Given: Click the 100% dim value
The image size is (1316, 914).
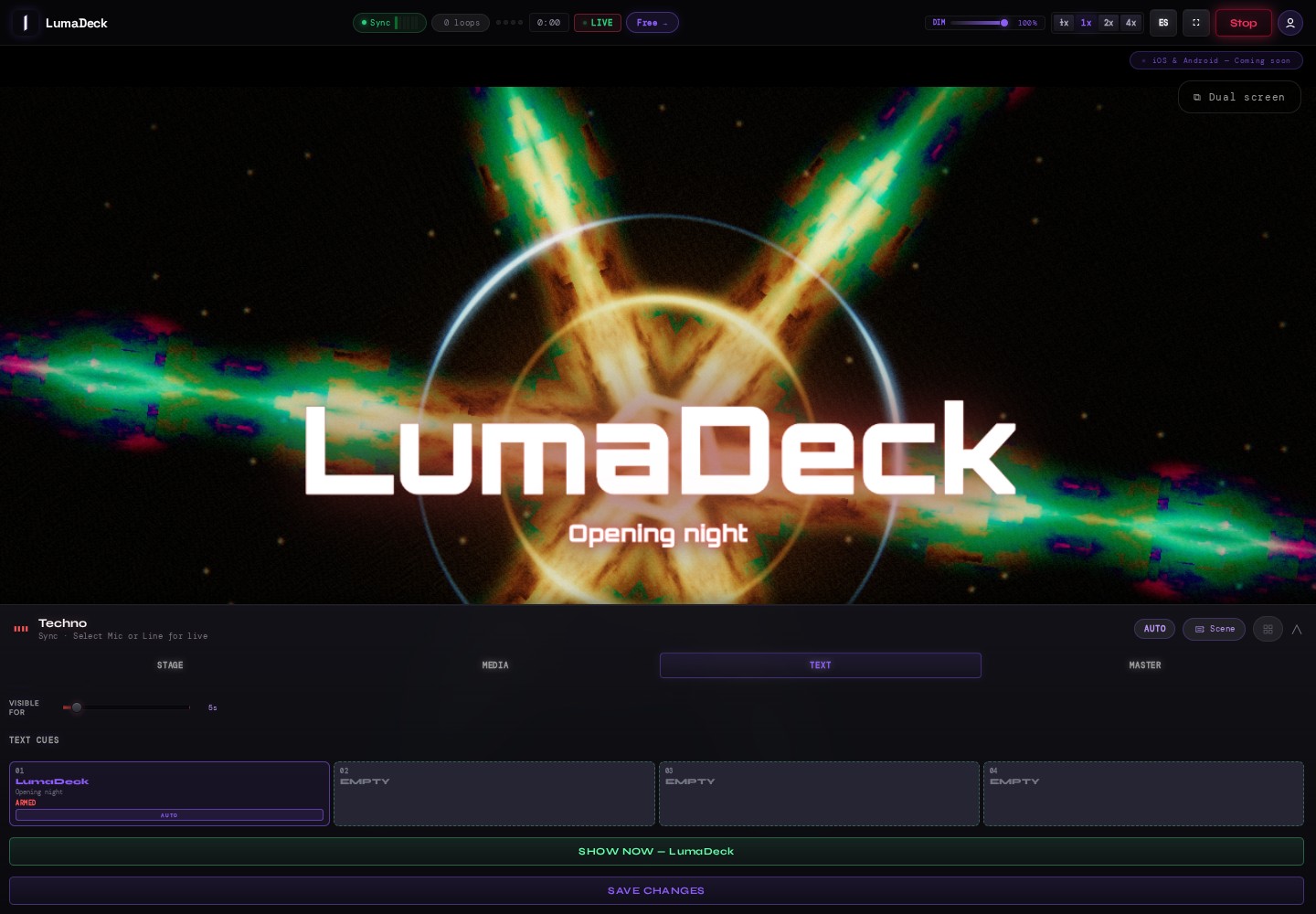Looking at the screenshot, I should pos(1027,23).
